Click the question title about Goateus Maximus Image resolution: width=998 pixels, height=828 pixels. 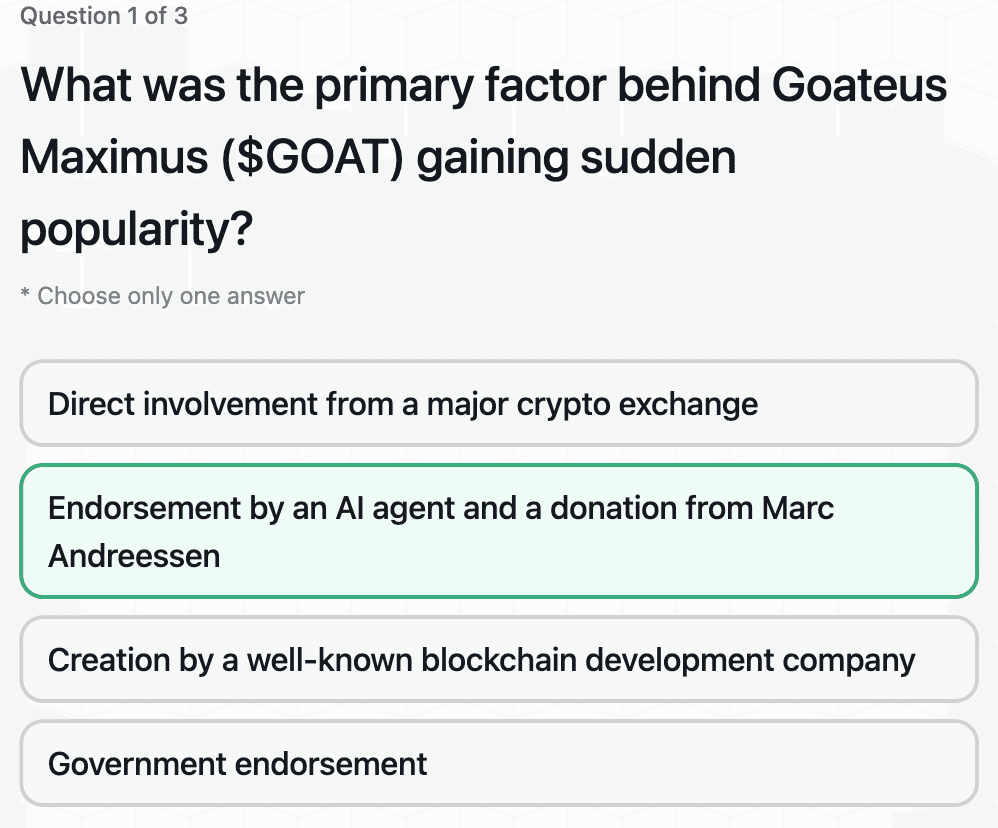484,156
